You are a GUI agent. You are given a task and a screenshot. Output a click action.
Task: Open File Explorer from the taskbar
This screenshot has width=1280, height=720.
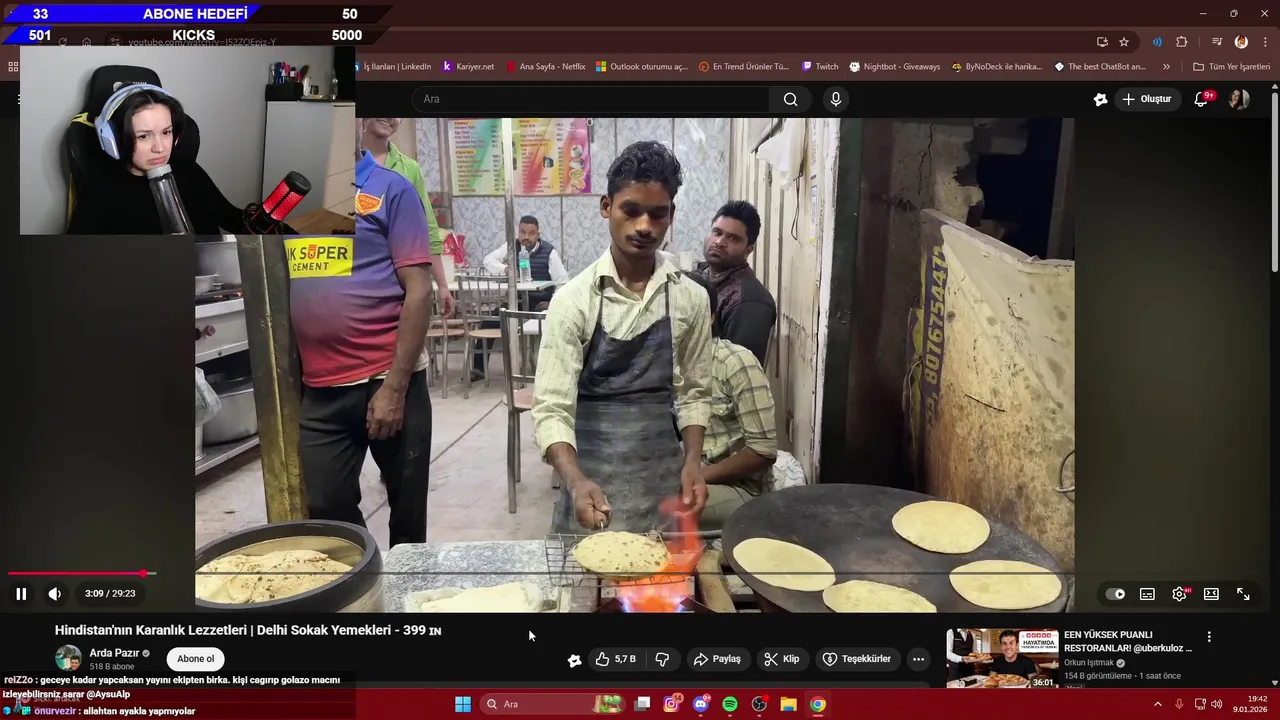click(x=788, y=704)
